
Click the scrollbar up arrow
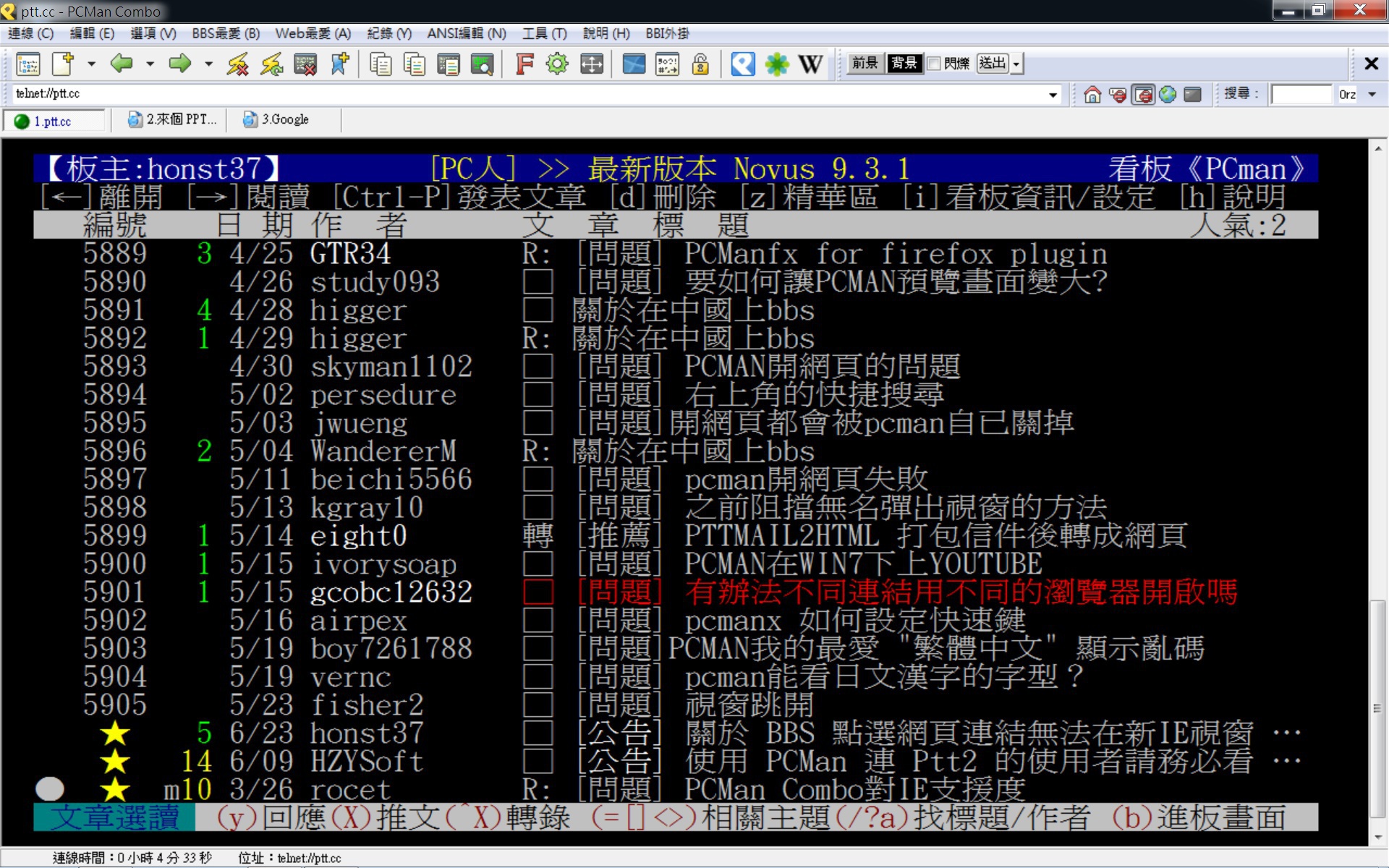1377,148
